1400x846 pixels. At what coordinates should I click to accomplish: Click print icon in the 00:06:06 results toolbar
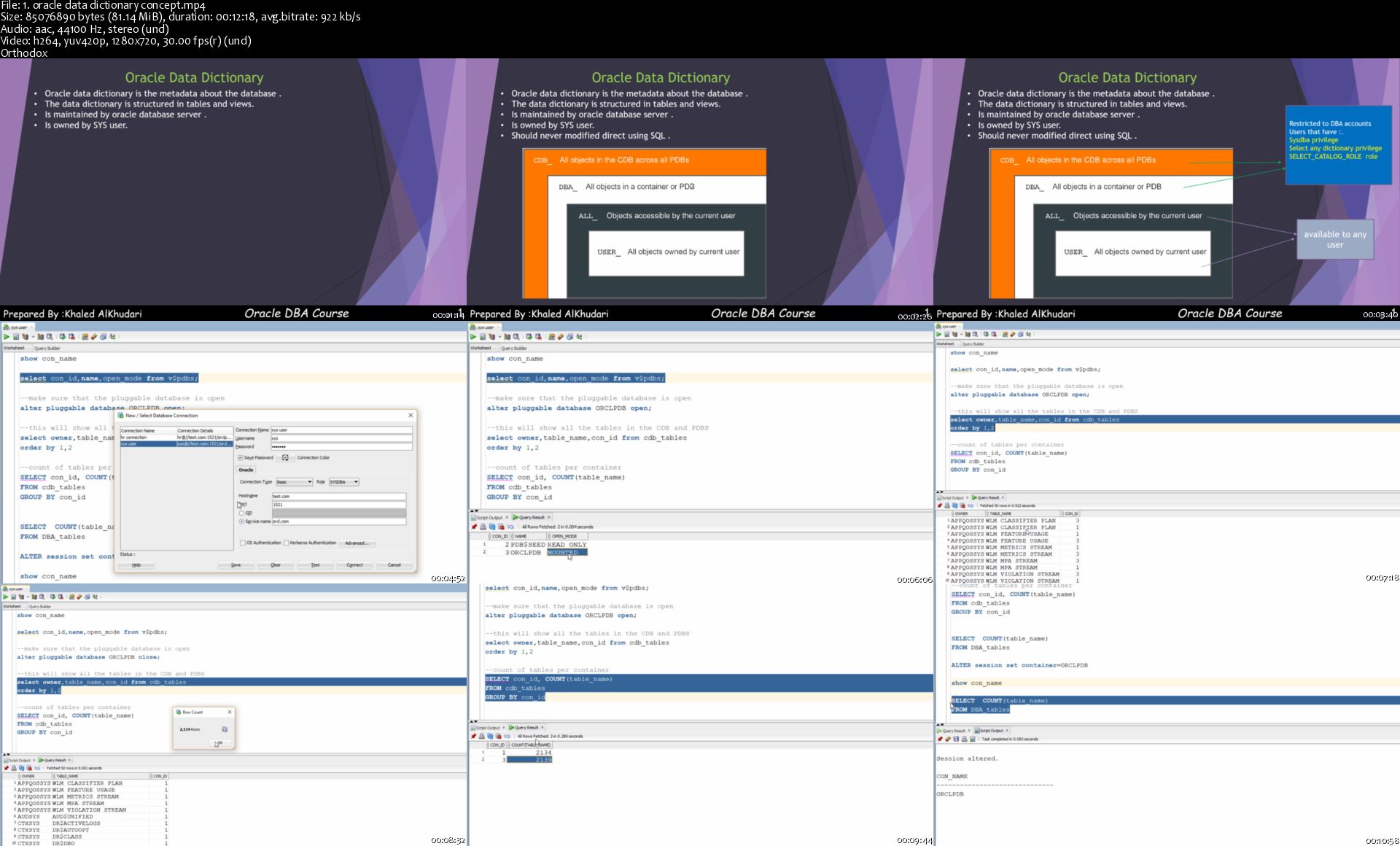click(483, 527)
